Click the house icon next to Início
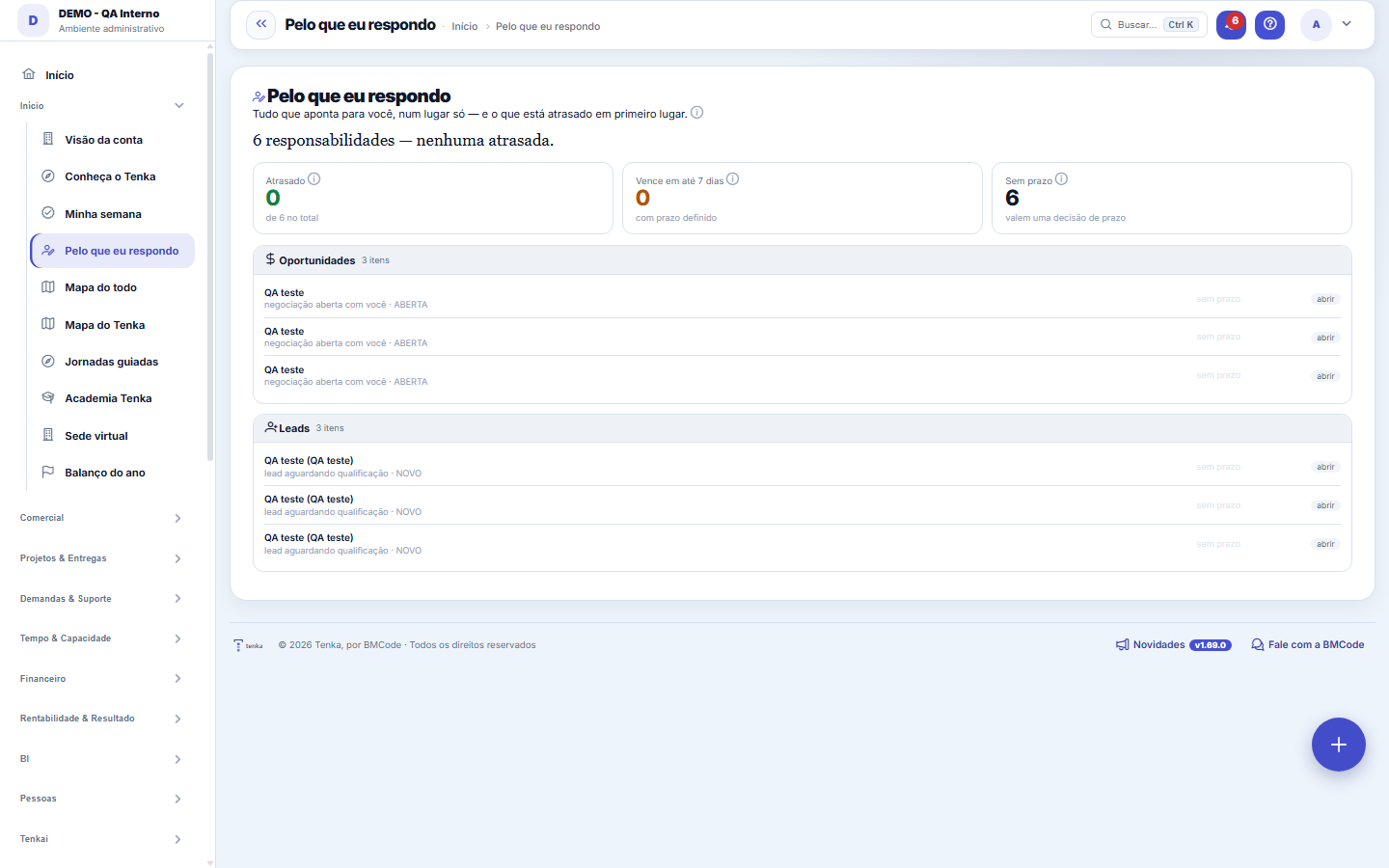This screenshot has width=1389, height=868. [x=29, y=74]
